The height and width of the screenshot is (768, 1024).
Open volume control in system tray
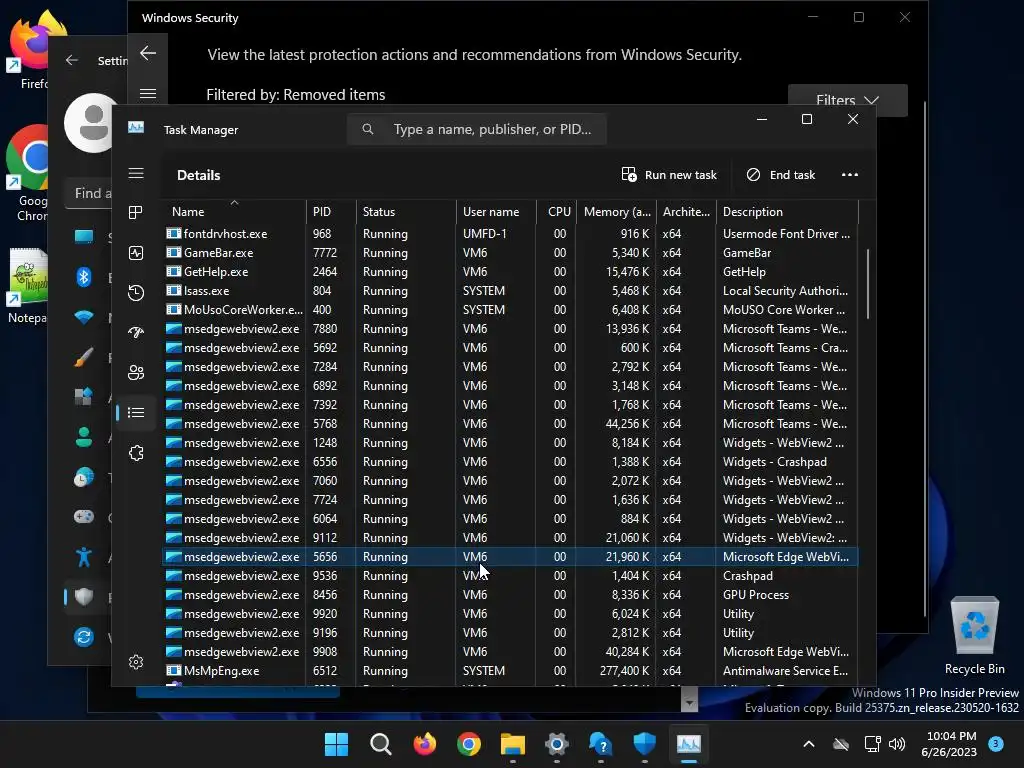click(897, 744)
